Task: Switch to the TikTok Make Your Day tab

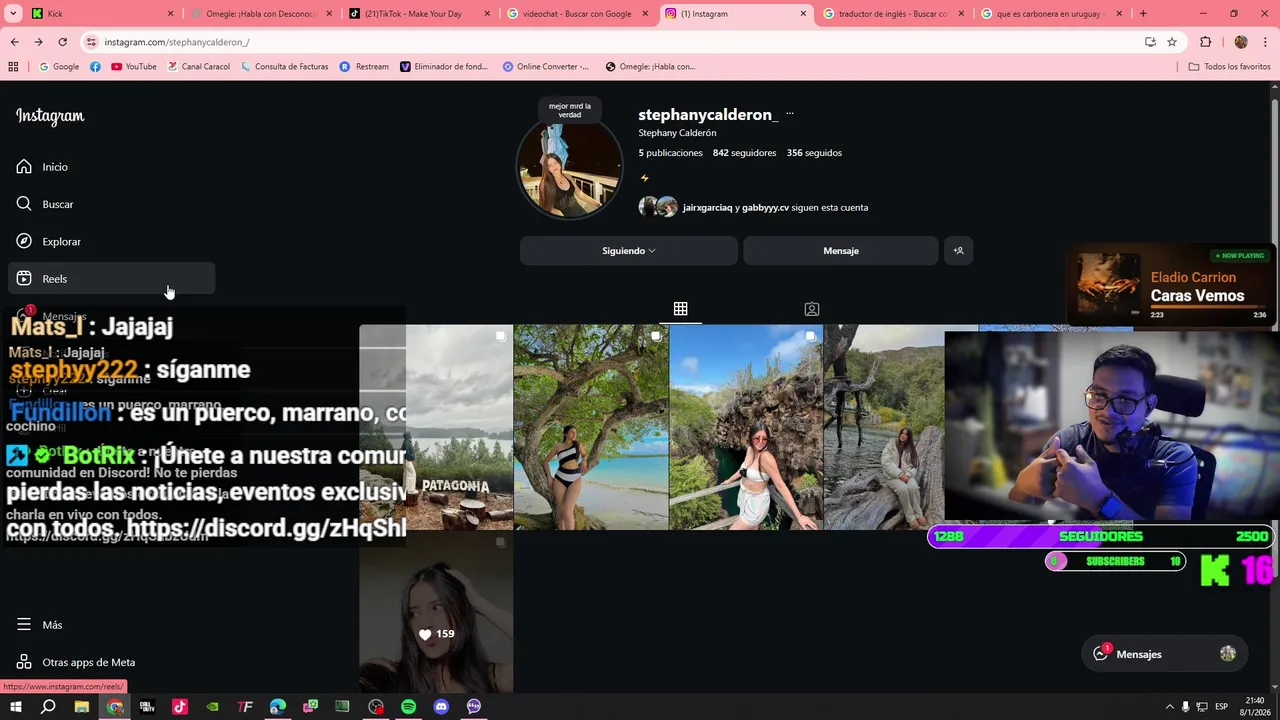Action: click(420, 14)
